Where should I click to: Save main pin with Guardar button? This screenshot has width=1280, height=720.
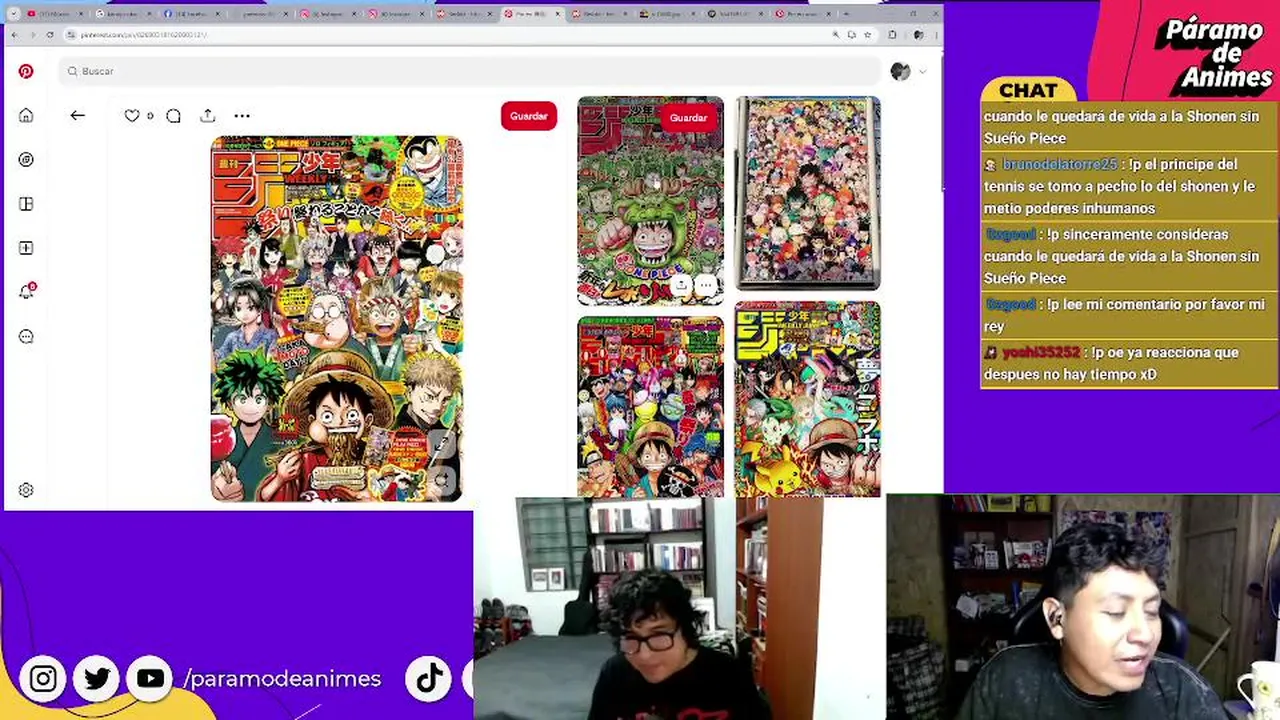529,116
